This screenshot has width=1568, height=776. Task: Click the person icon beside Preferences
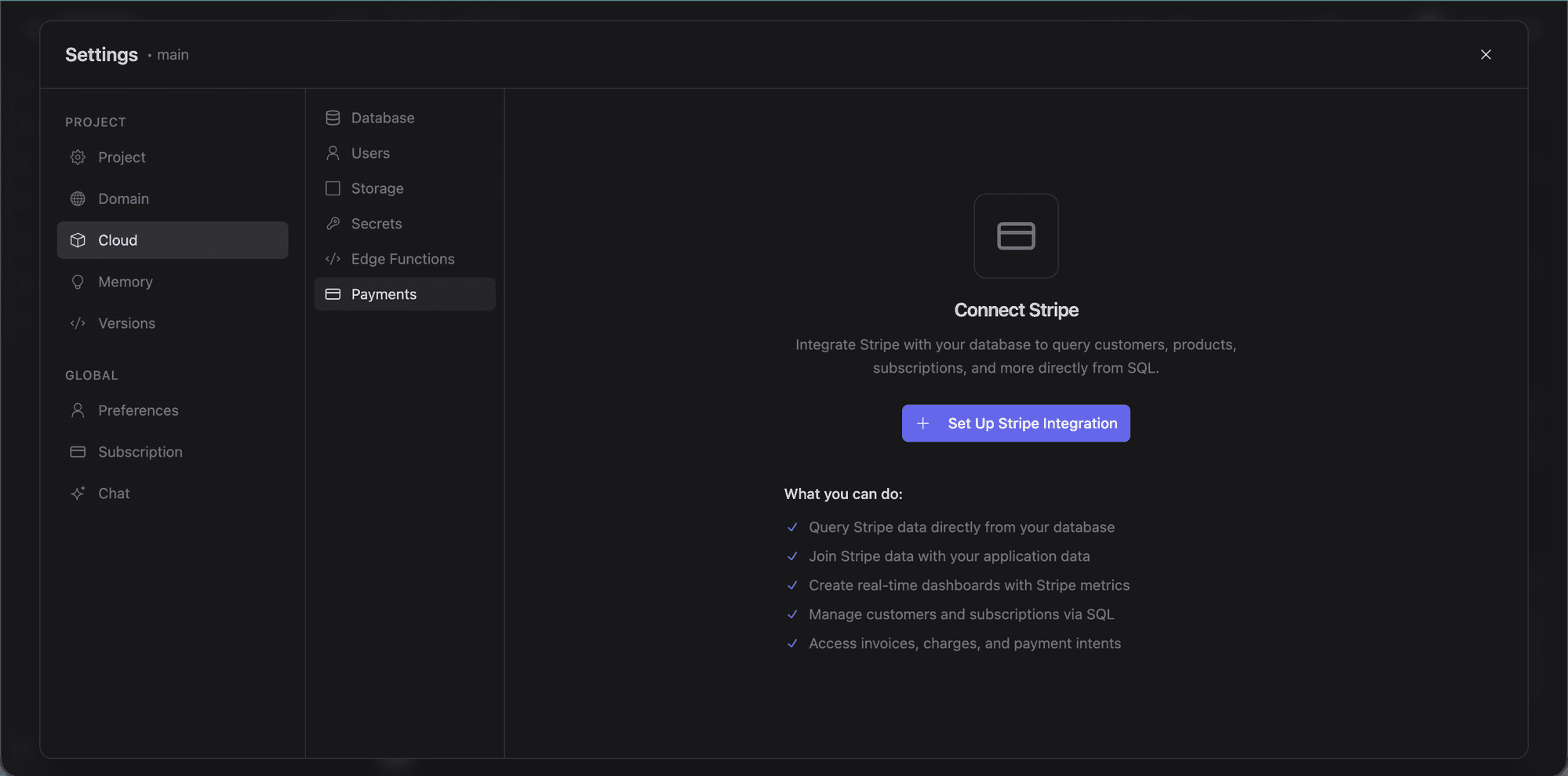point(78,410)
